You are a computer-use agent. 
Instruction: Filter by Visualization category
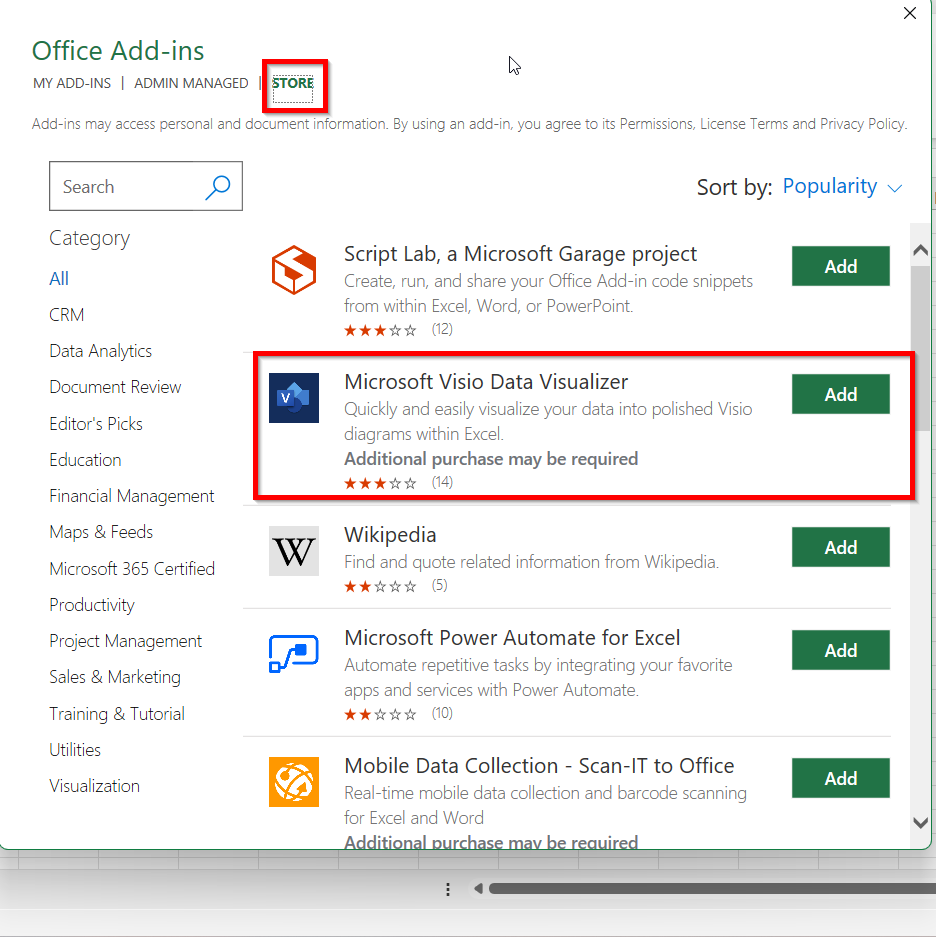tap(94, 786)
